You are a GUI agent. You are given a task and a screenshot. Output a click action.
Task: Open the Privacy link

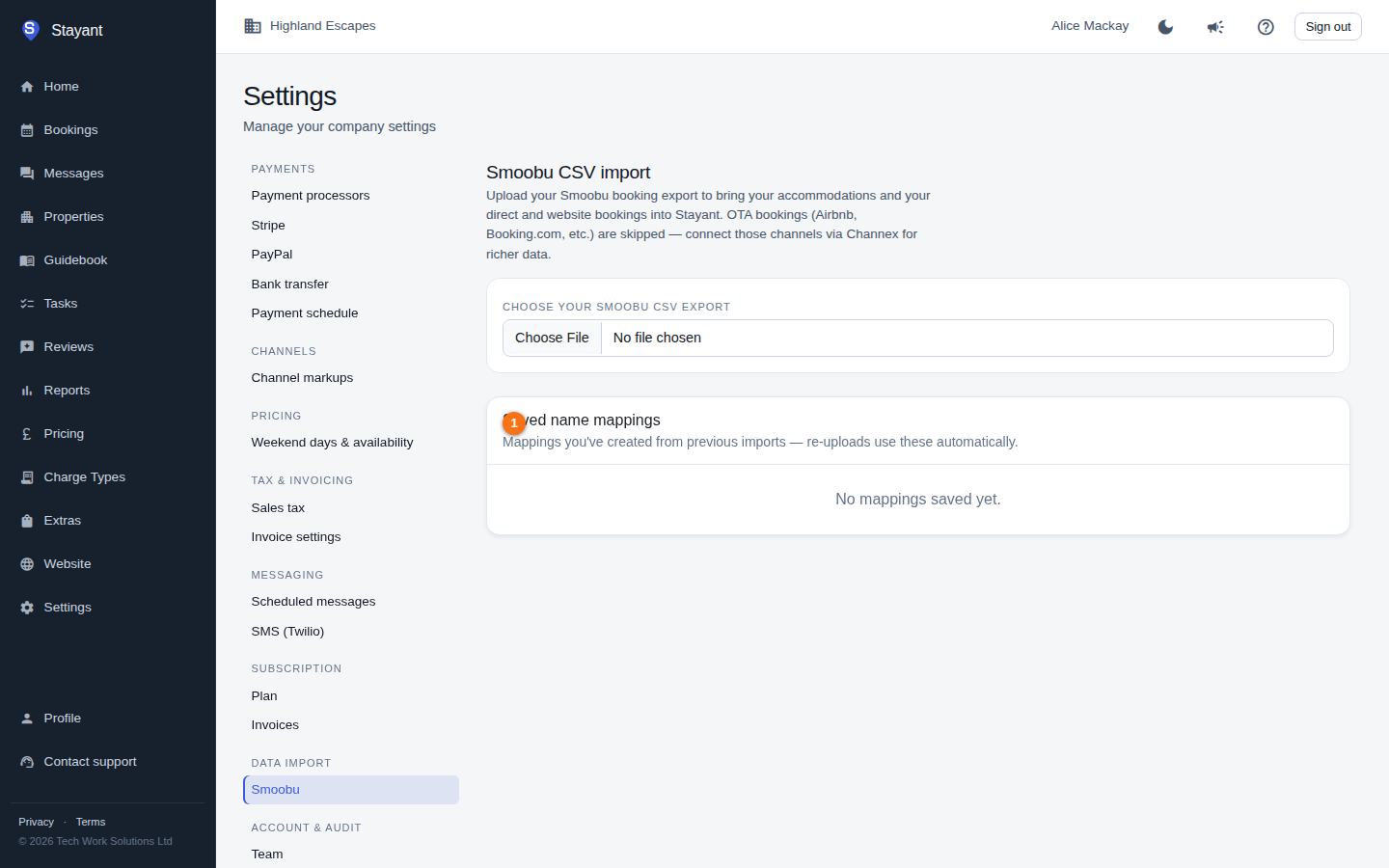(x=36, y=822)
